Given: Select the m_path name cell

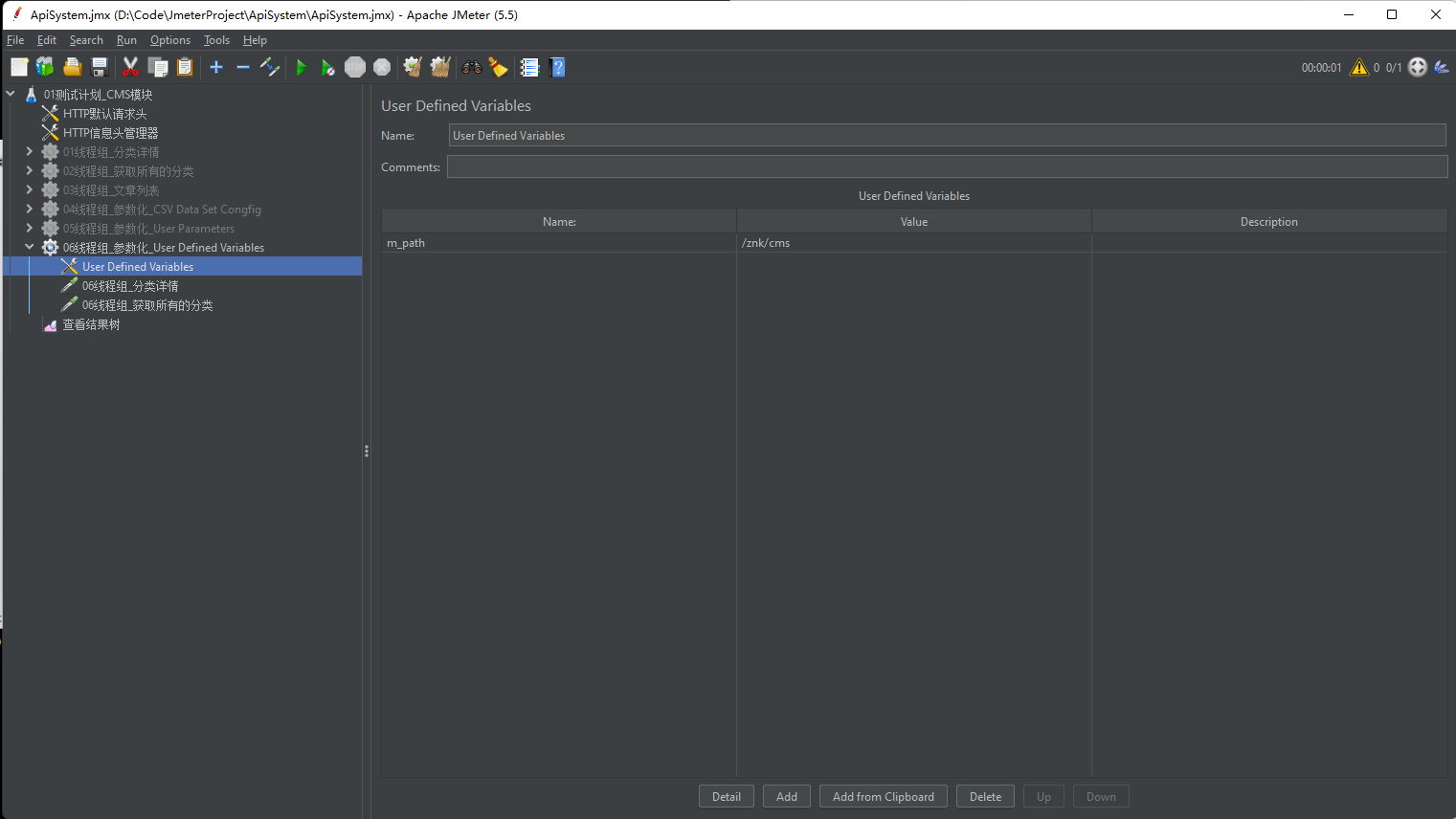Looking at the screenshot, I should pos(559,243).
